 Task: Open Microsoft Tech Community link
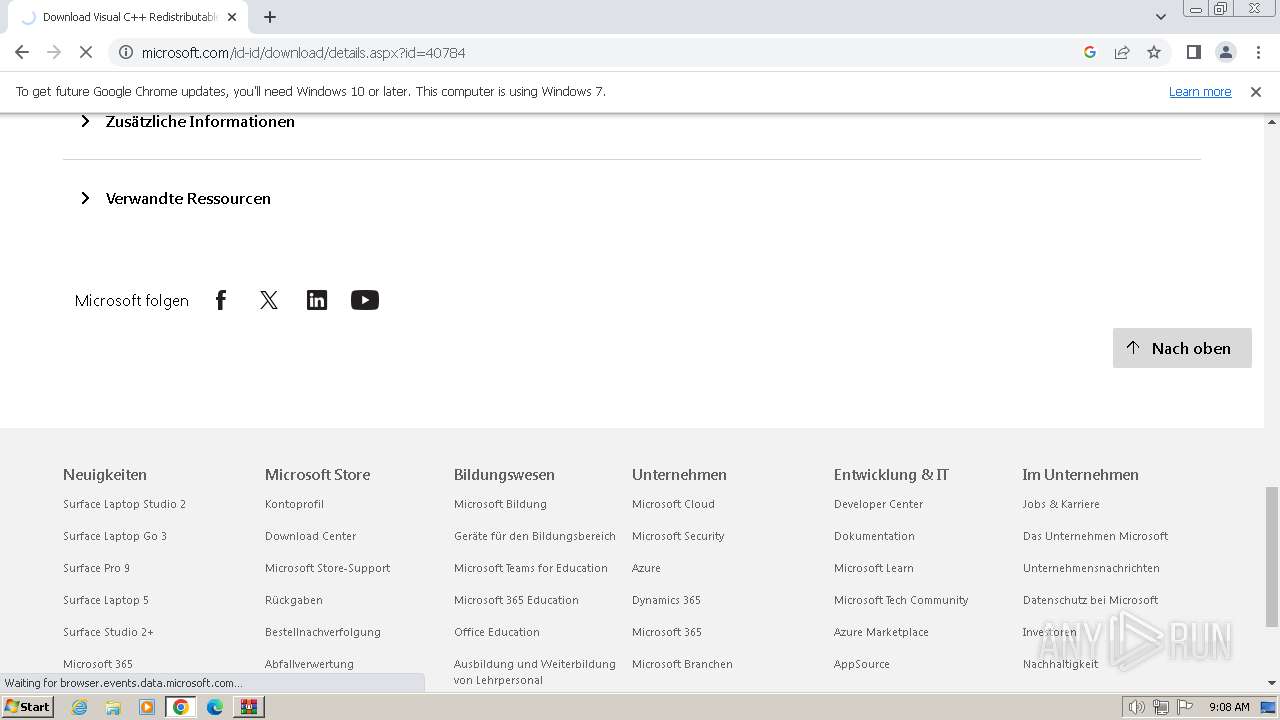[901, 600]
